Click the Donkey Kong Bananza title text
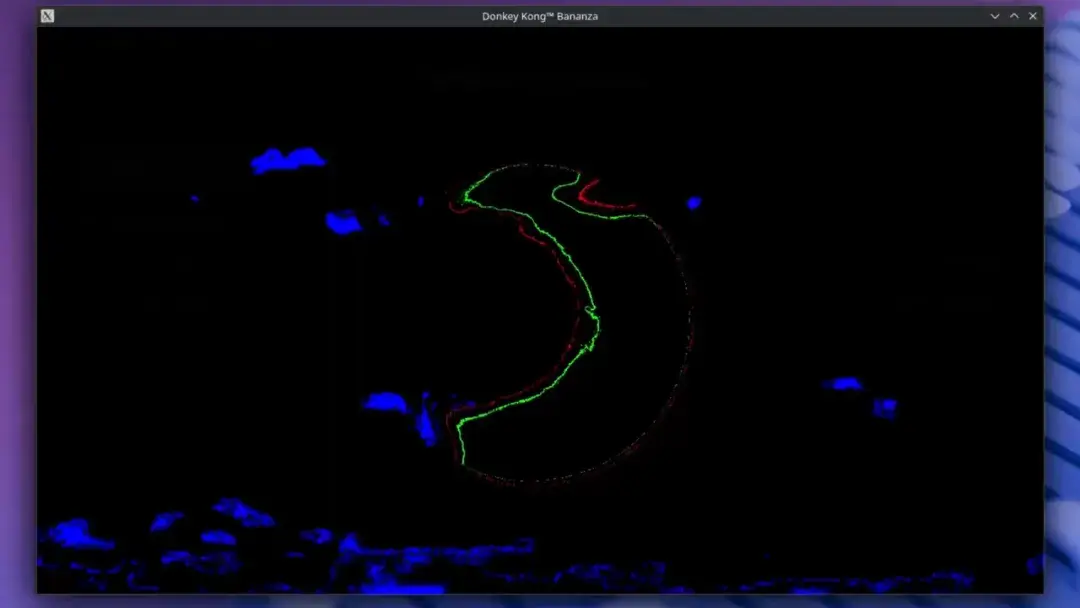 (540, 16)
